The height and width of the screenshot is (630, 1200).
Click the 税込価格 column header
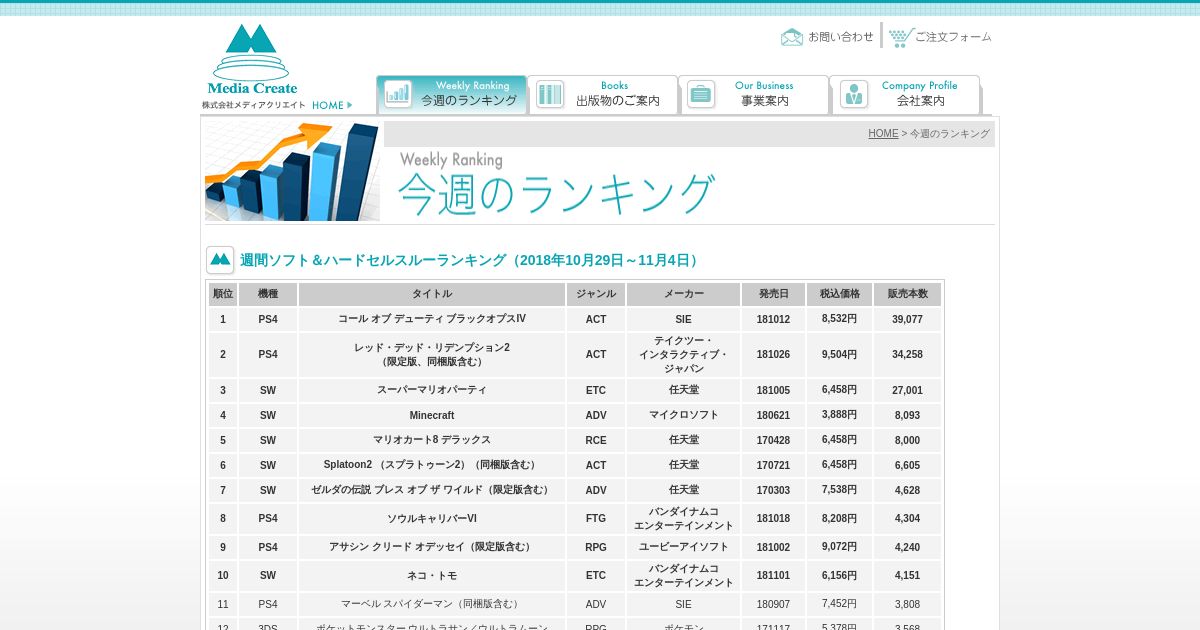pos(840,294)
